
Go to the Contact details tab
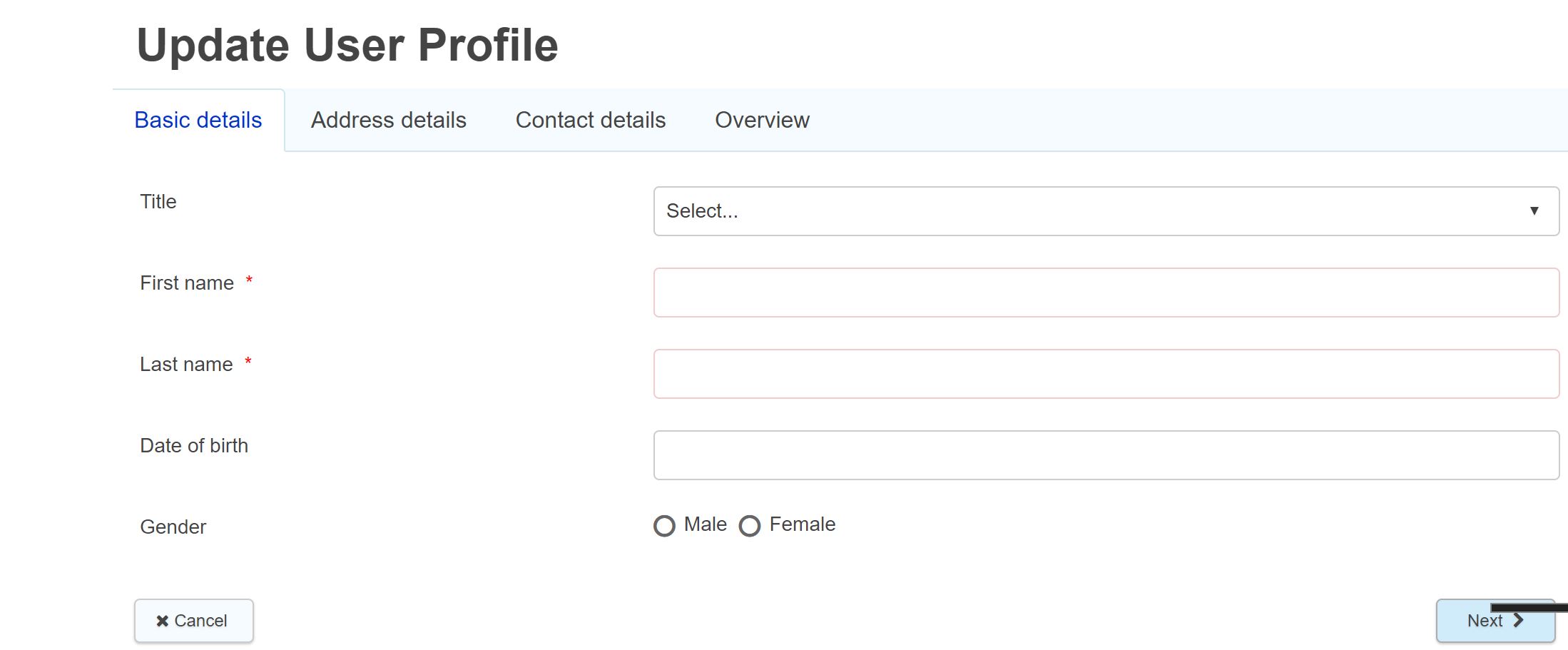[x=591, y=120]
